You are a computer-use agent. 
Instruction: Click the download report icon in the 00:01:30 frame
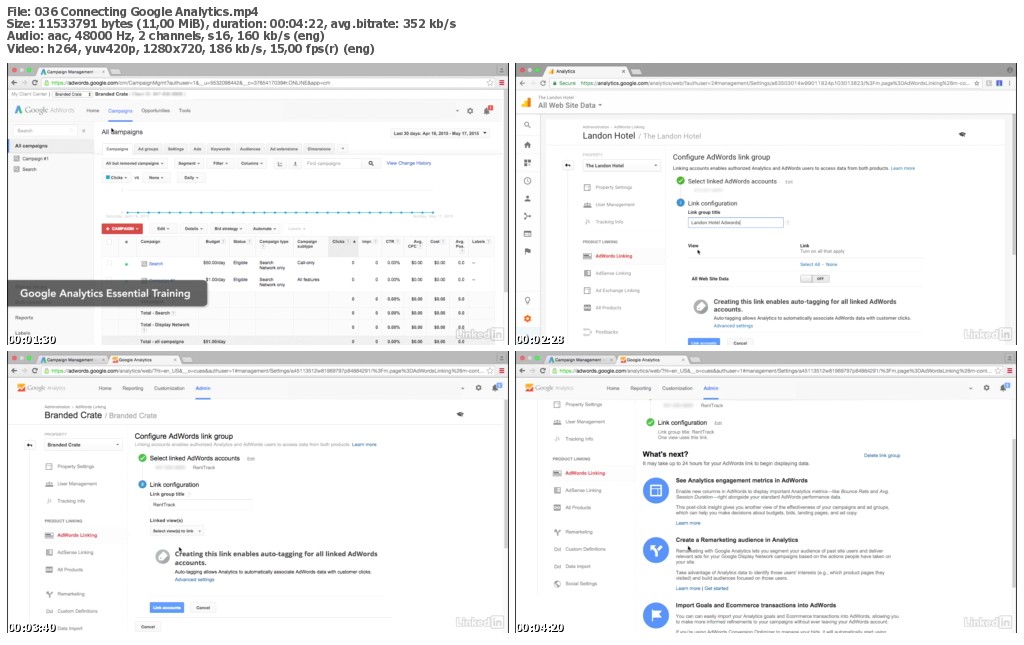coord(295,163)
